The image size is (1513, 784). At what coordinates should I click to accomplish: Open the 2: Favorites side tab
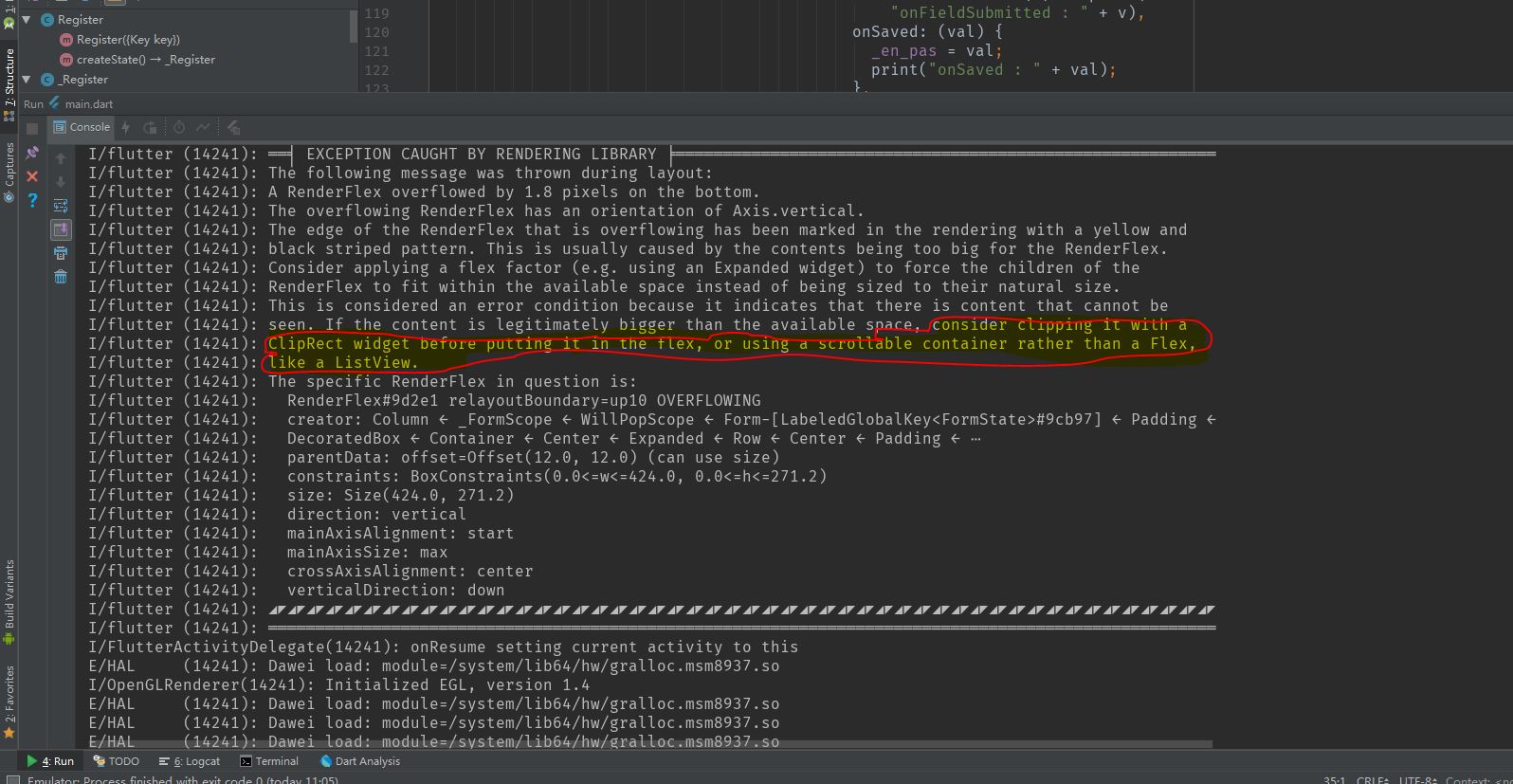click(9, 701)
